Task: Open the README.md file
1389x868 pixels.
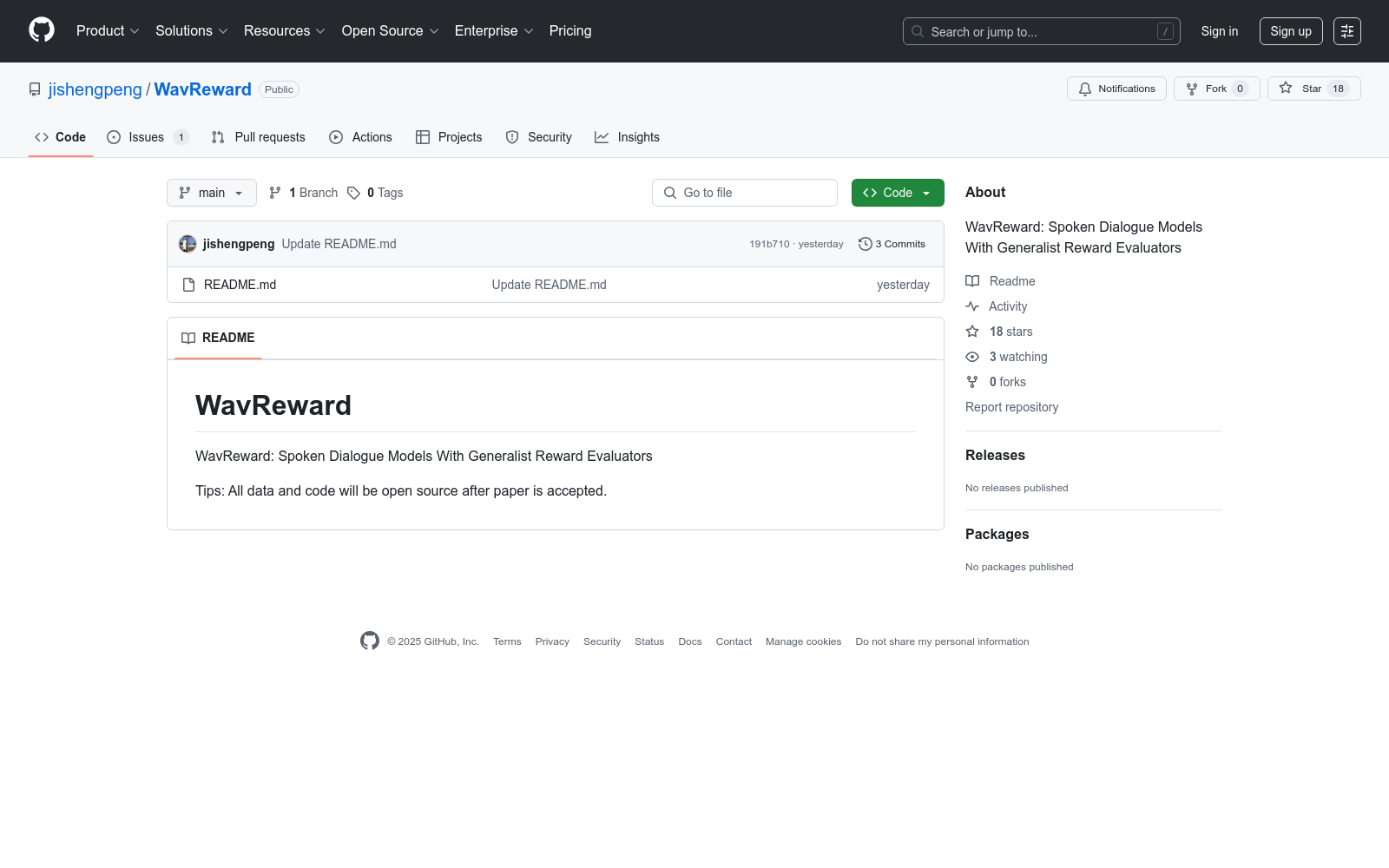Action: 240,285
